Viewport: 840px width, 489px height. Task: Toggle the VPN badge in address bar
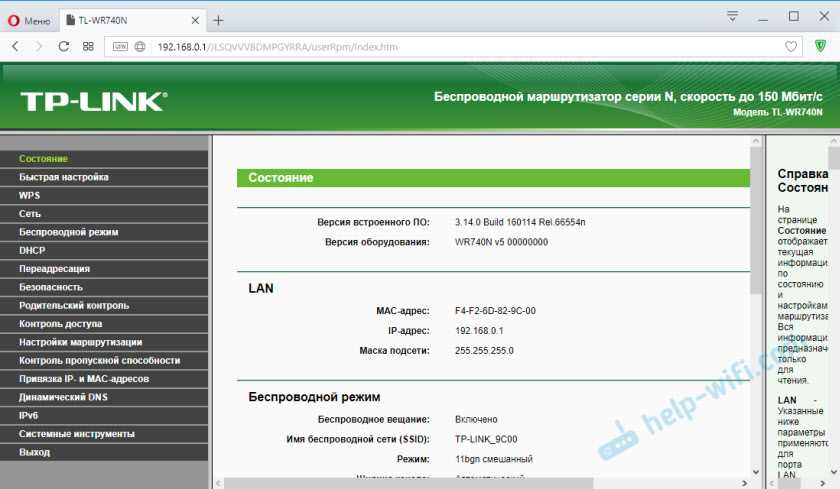(x=120, y=47)
